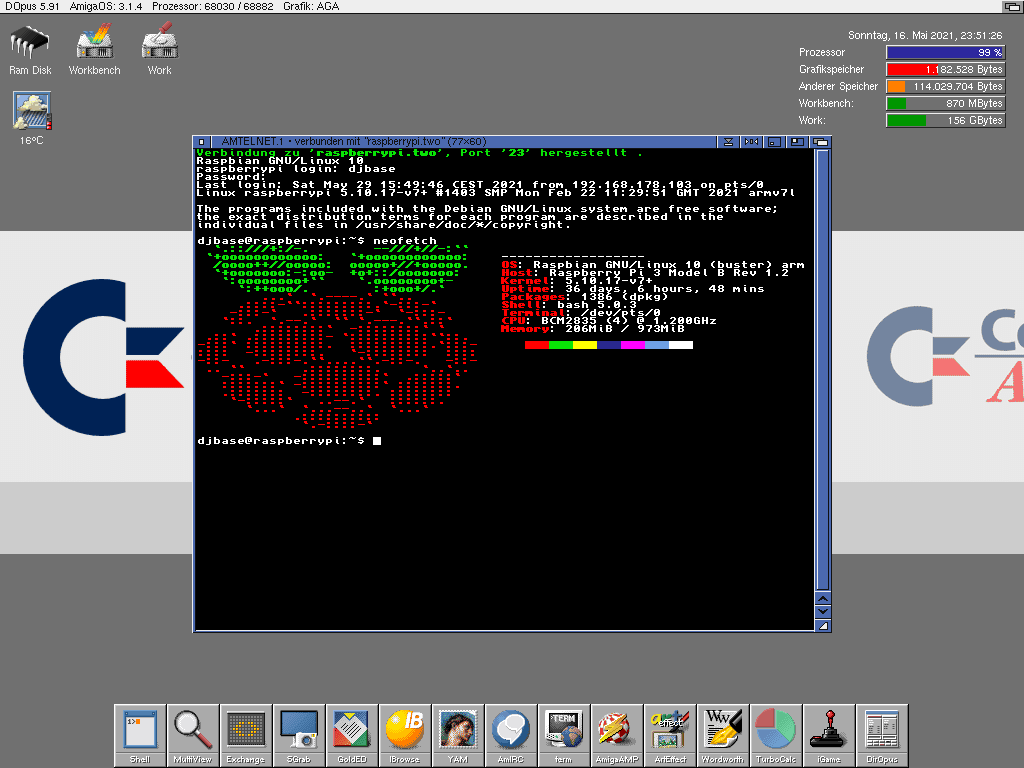
Task: Open the term terminal program
Action: 564,735
